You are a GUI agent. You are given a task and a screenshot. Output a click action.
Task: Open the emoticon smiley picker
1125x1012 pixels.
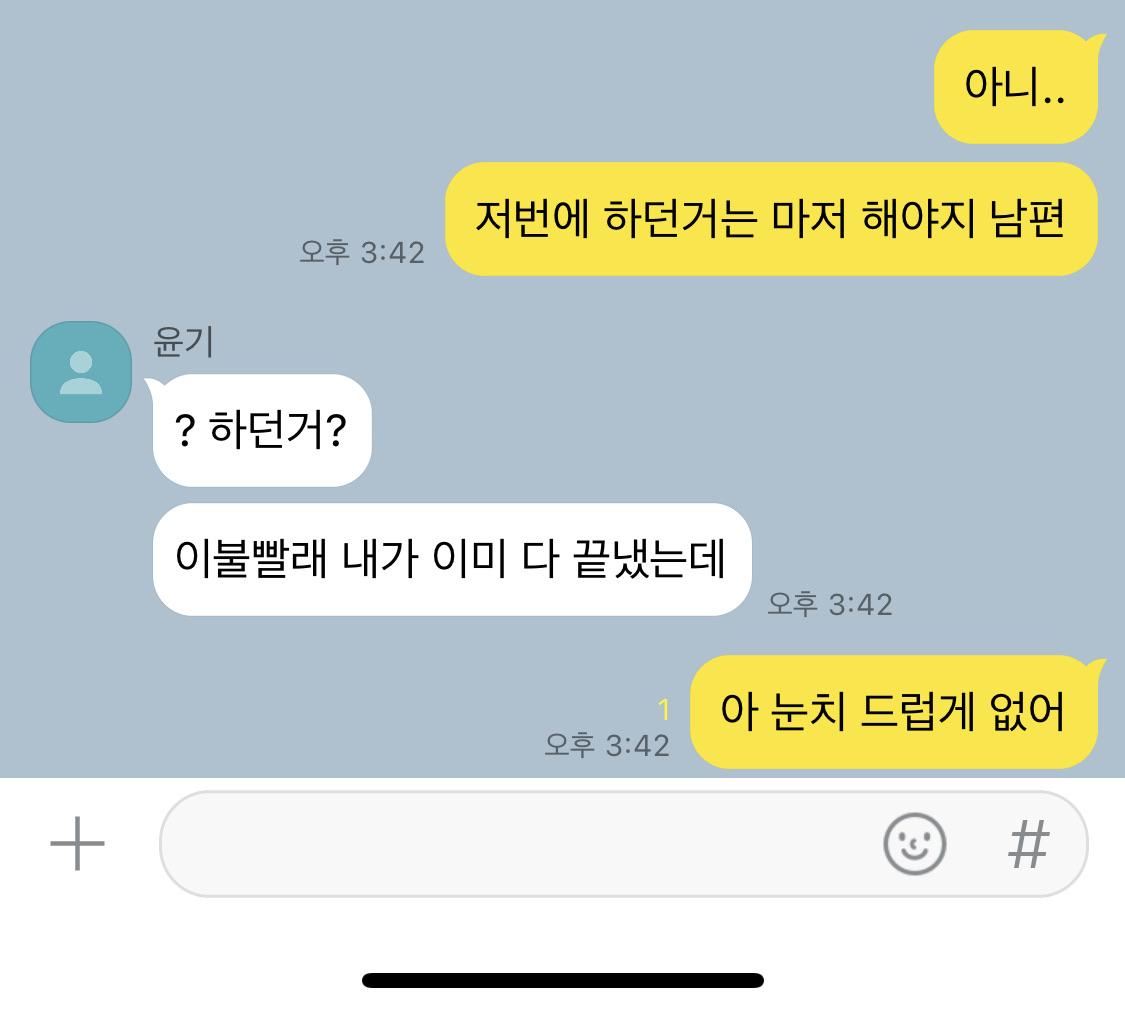[914, 843]
